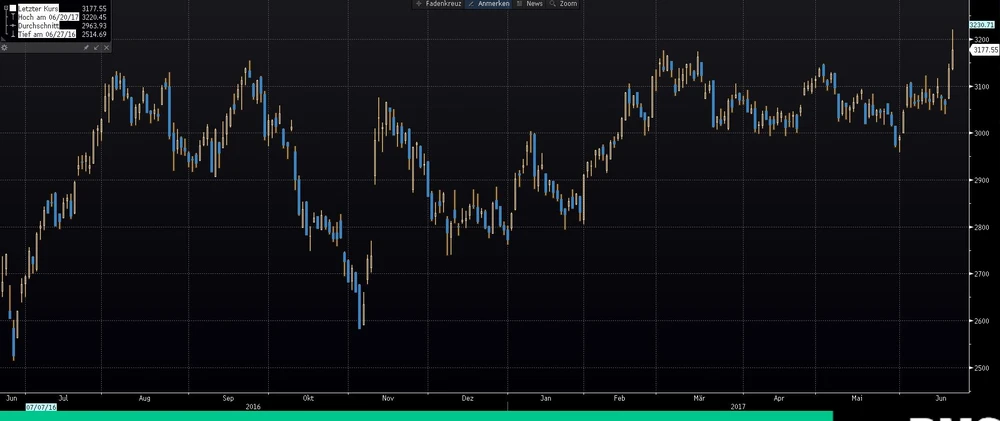Close the legend panel
The width and height of the screenshot is (1000, 421).
106,47
